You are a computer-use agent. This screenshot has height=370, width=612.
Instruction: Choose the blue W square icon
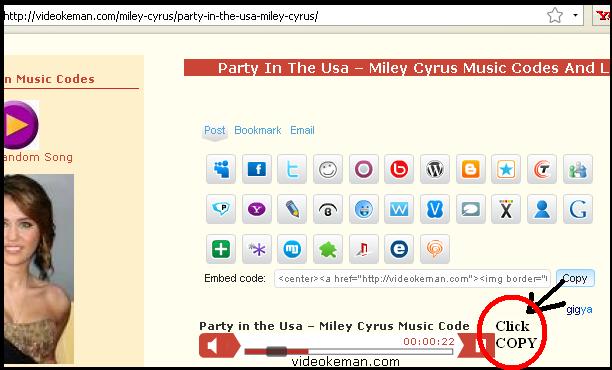pyautogui.click(x=399, y=209)
